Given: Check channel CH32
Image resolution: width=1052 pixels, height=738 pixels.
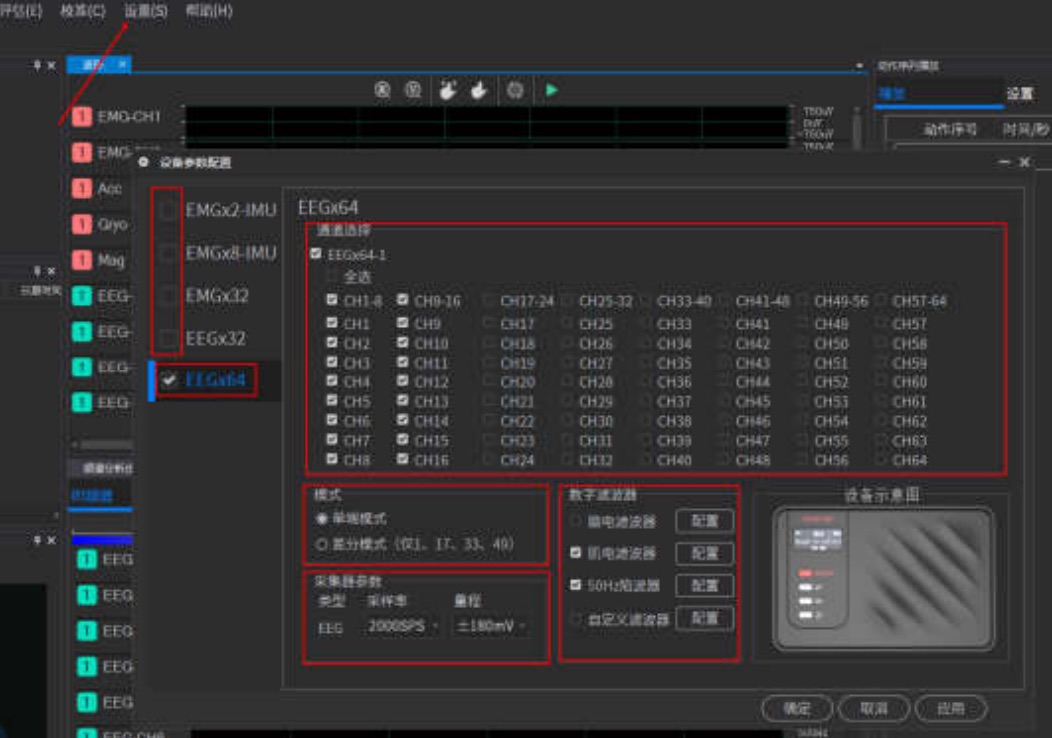Looking at the screenshot, I should 568,459.
